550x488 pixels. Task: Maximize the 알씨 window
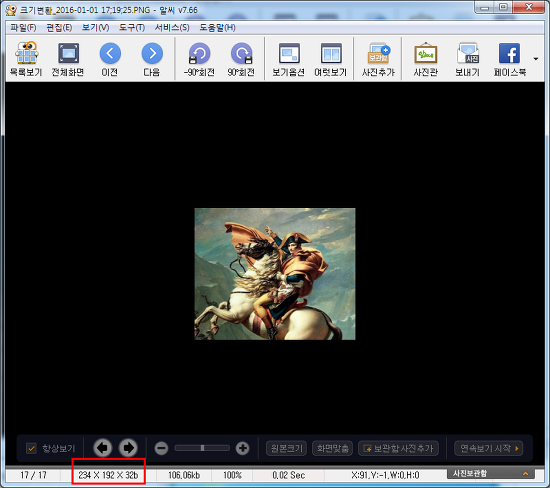(x=503, y=7)
